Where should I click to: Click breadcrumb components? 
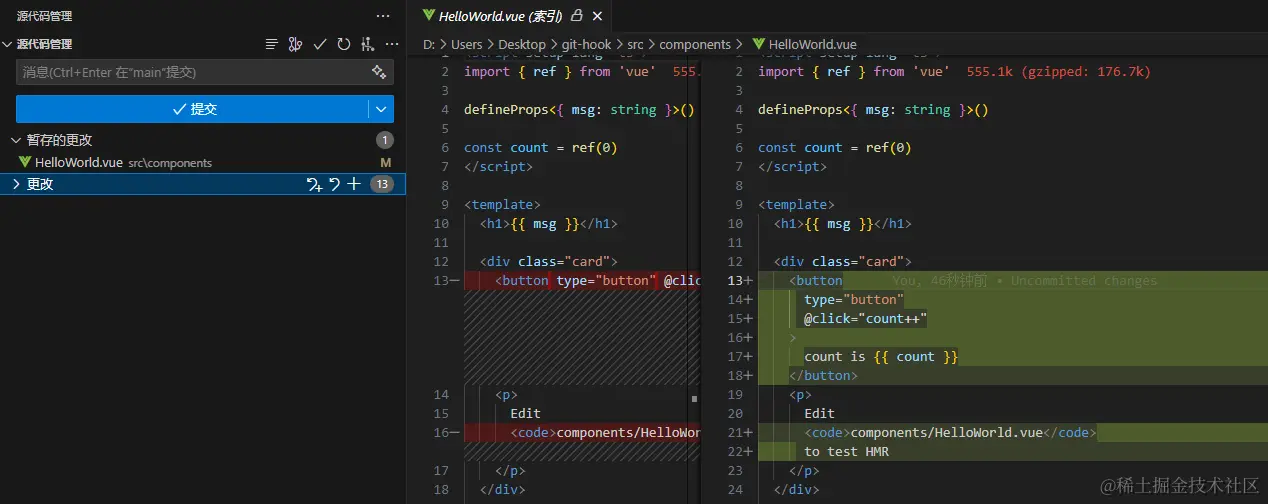(695, 44)
